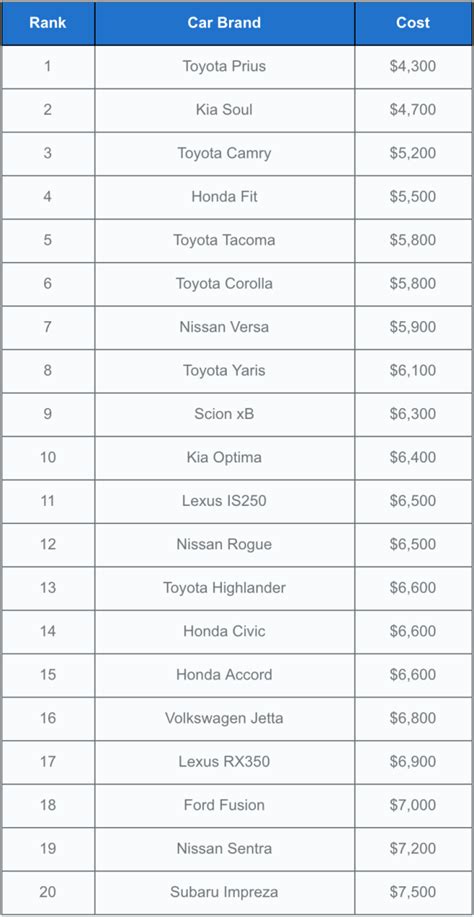This screenshot has width=474, height=917.
Task: Click the Scion xB cell
Action: coord(224,414)
